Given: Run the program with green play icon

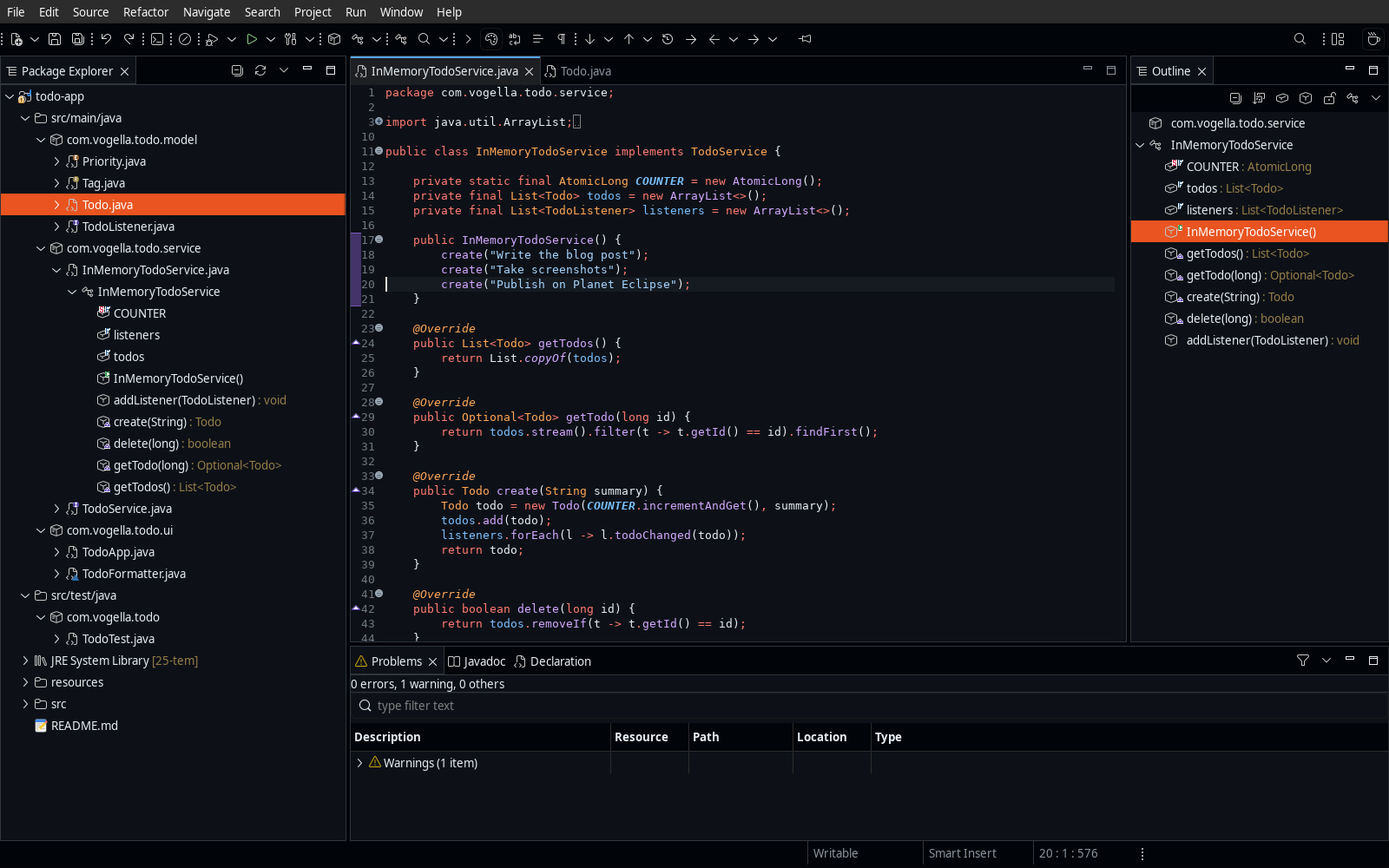Looking at the screenshot, I should [252, 39].
